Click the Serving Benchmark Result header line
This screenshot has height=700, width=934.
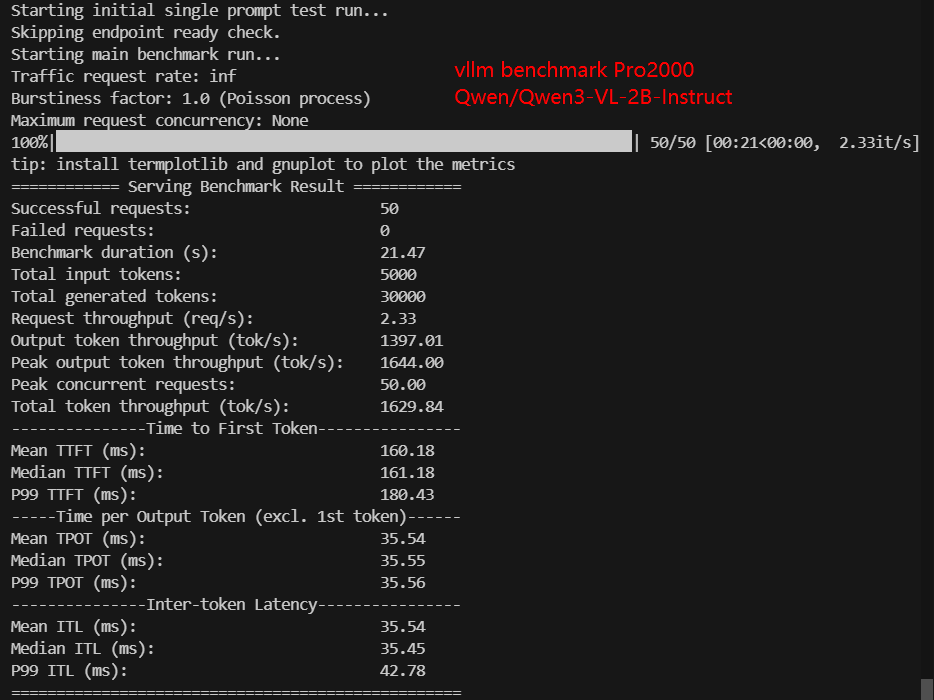click(x=236, y=186)
